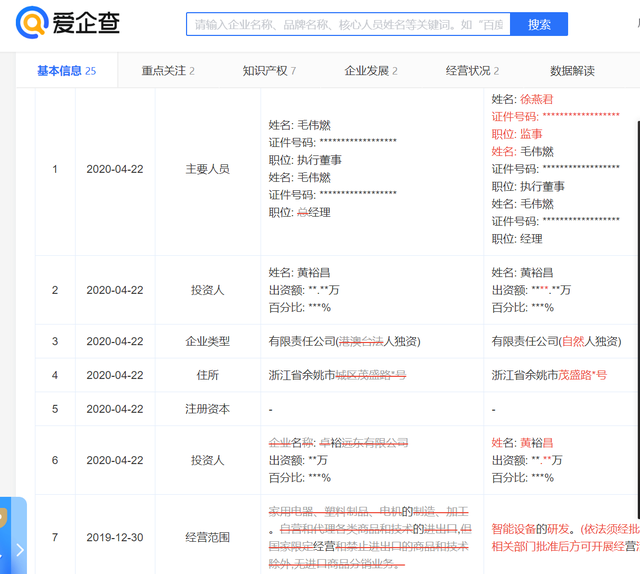Expand the side panel arrow at bottom left
The height and width of the screenshot is (574, 640).
(x=20, y=550)
